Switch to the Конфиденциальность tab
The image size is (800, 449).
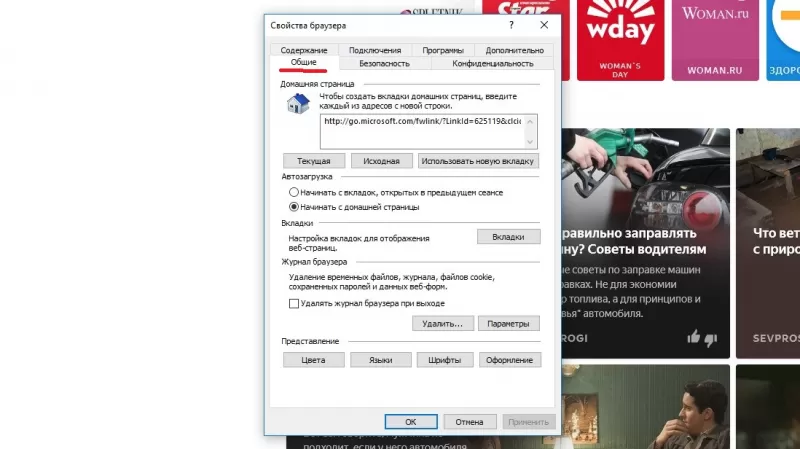(492, 63)
